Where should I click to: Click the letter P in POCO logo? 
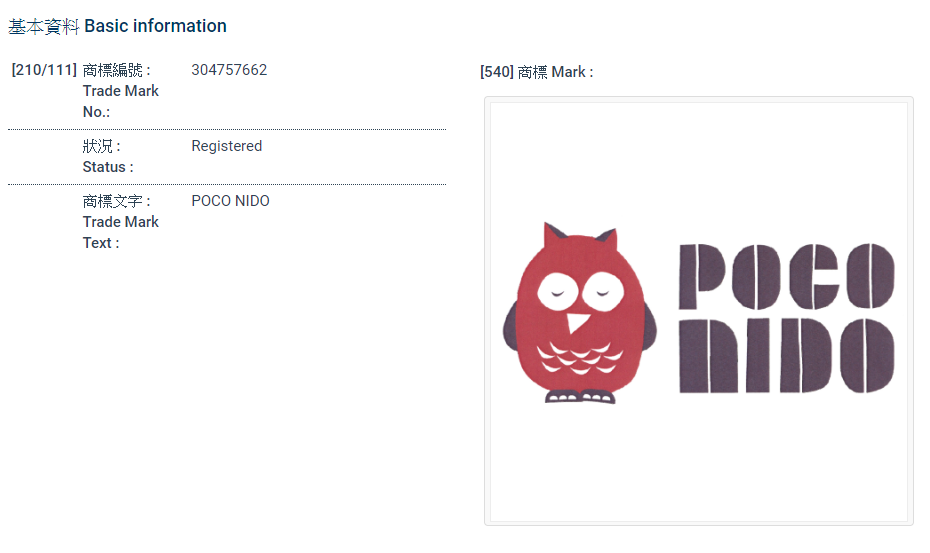[x=702, y=276]
